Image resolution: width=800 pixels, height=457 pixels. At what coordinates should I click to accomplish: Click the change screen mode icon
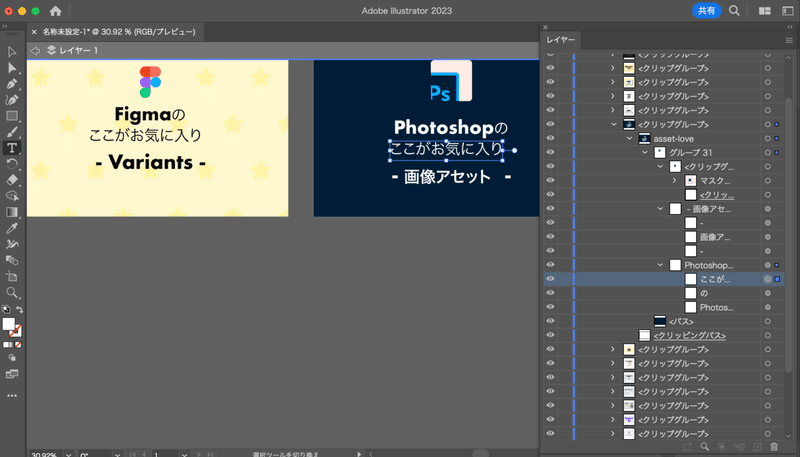click(x=12, y=374)
